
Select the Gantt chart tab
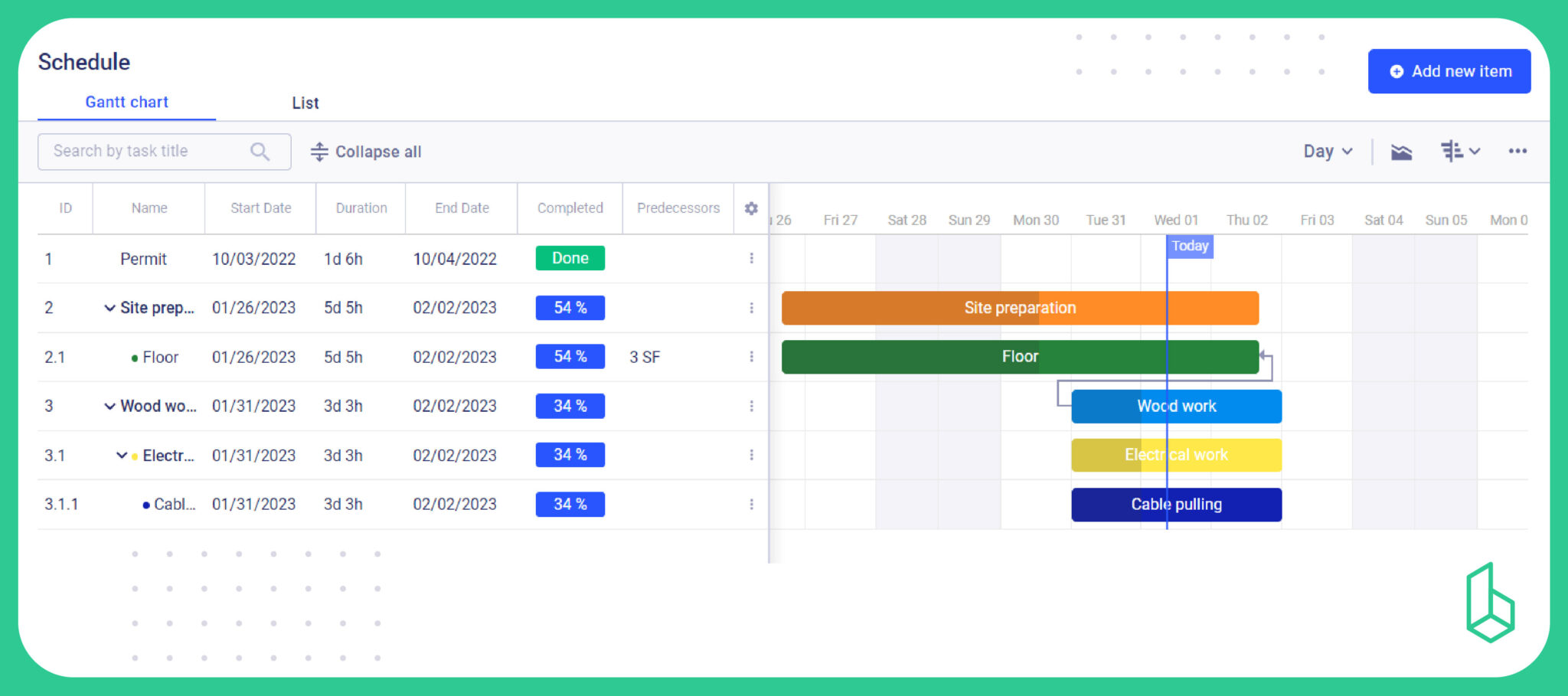point(126,102)
